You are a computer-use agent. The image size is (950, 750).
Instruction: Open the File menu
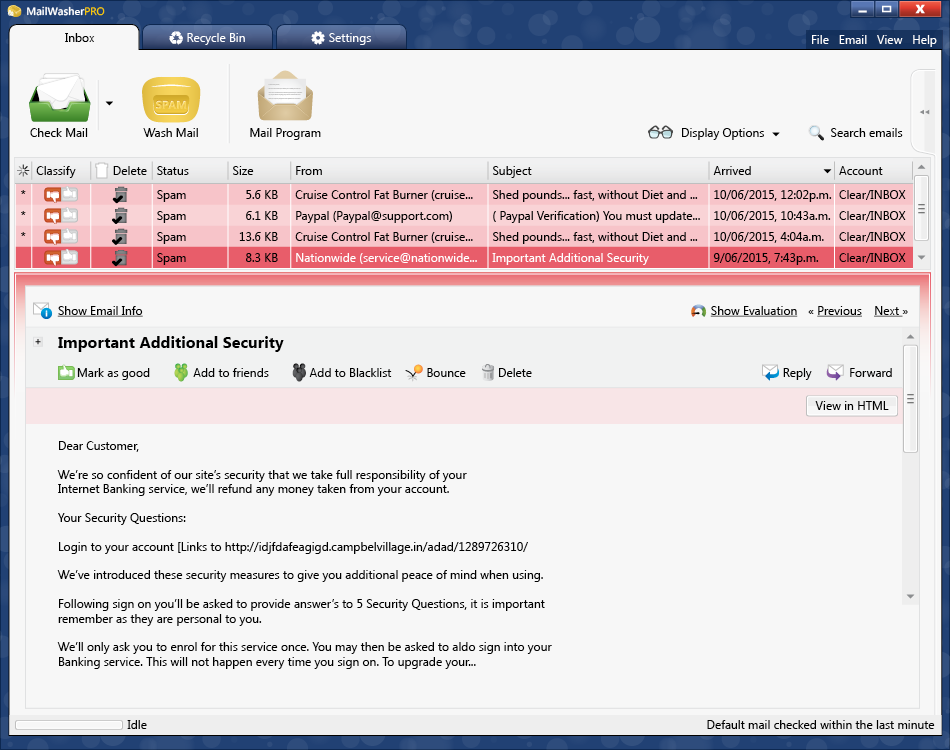(x=820, y=39)
